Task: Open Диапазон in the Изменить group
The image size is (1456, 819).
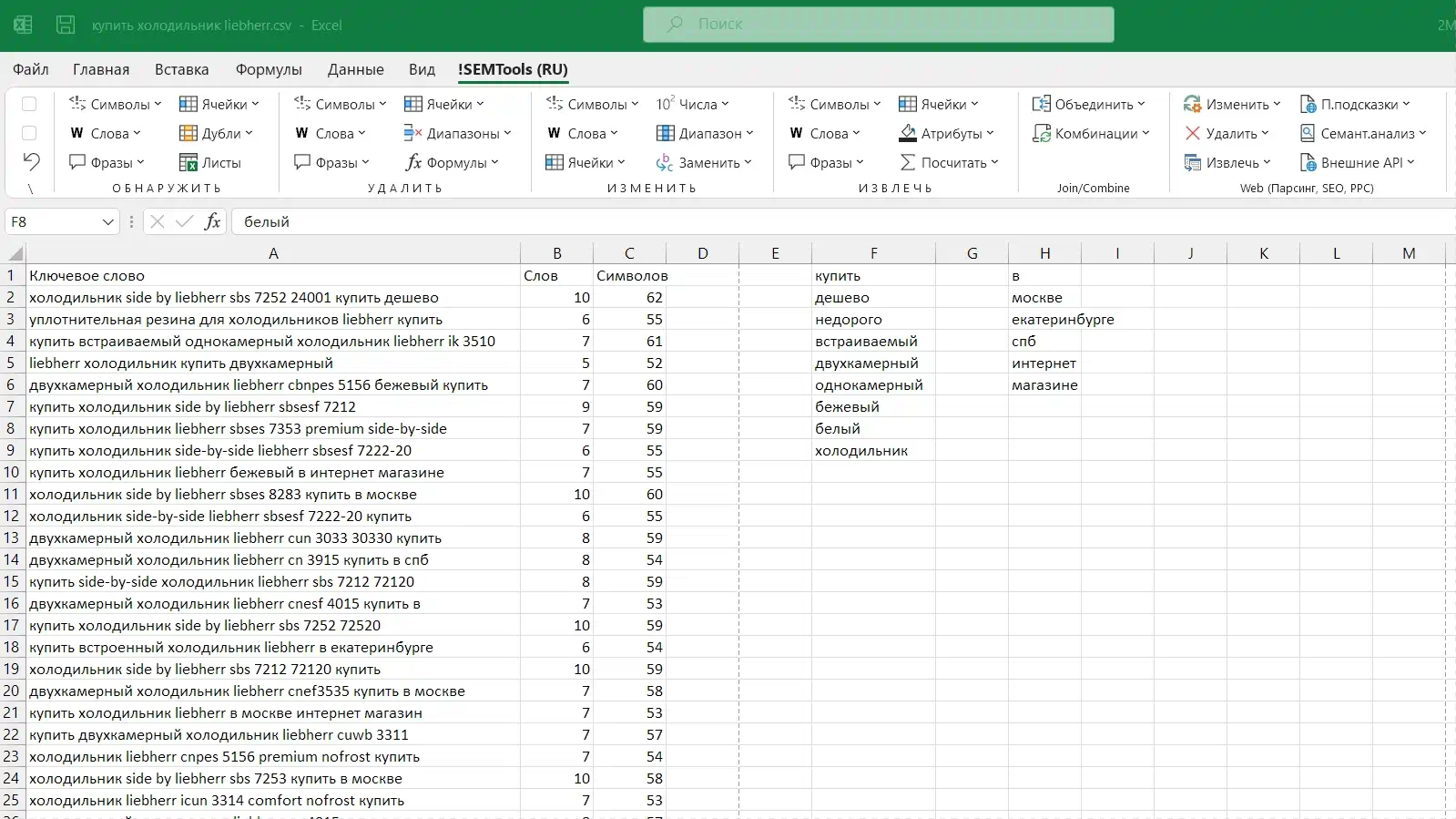Action: 706,133
